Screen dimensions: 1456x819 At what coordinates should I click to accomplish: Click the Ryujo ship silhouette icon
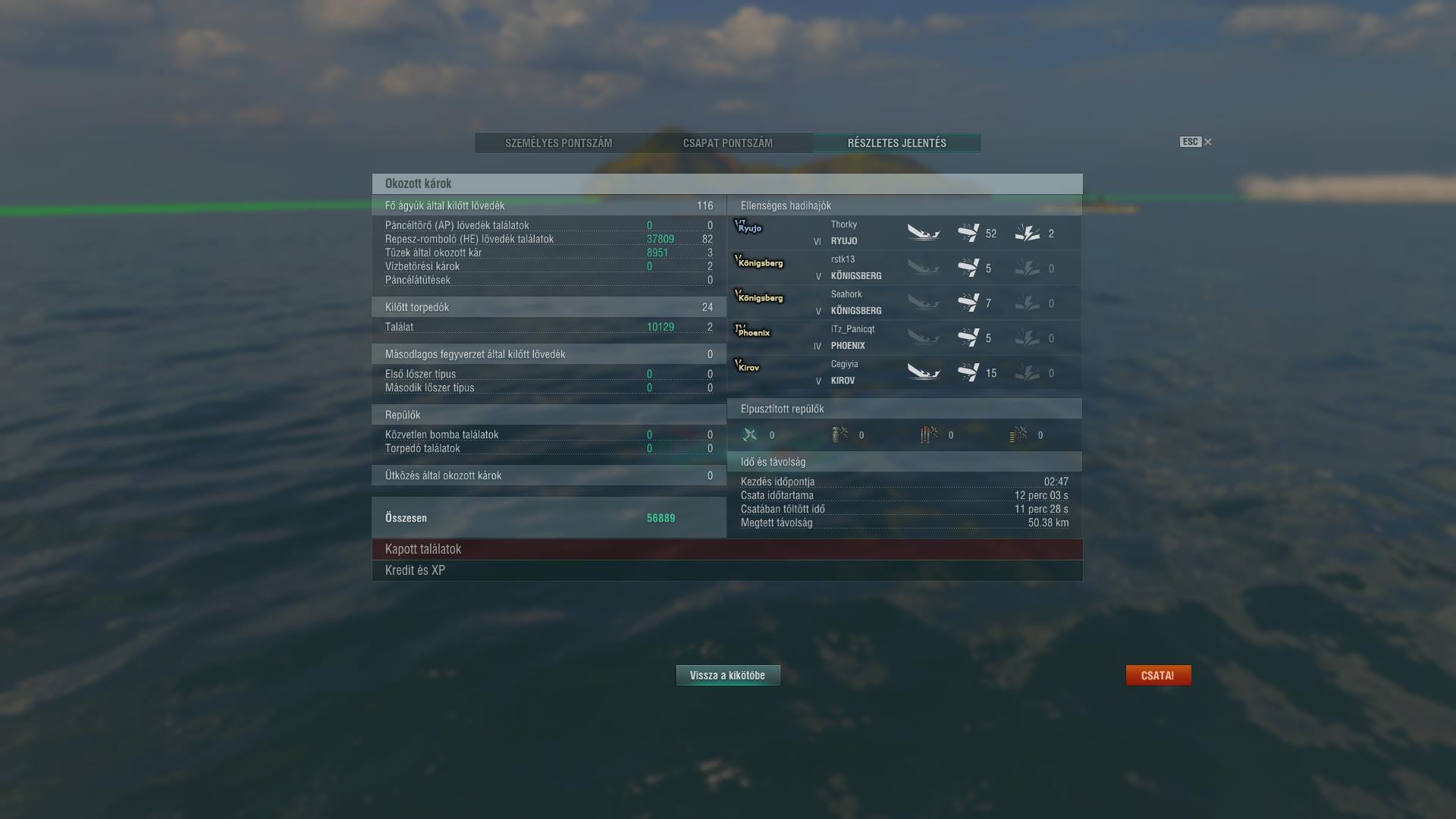[x=748, y=227]
